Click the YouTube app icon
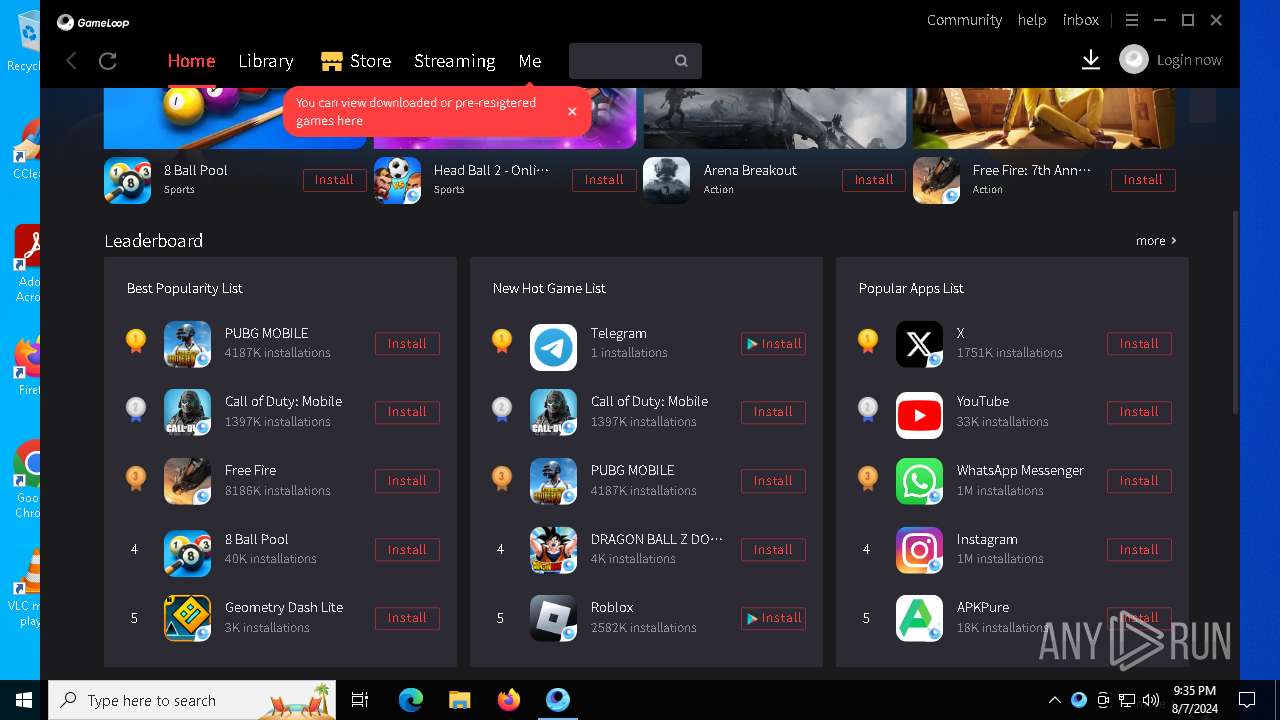 pos(919,413)
